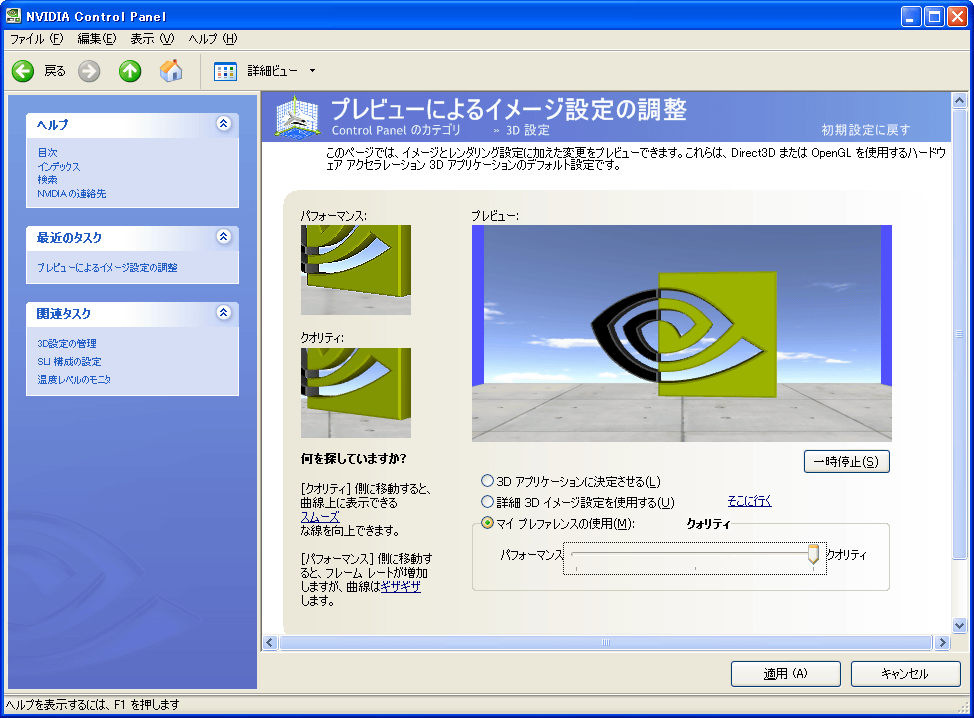Click the vertical scrollbar up arrow
The image size is (974, 718).
(x=959, y=100)
